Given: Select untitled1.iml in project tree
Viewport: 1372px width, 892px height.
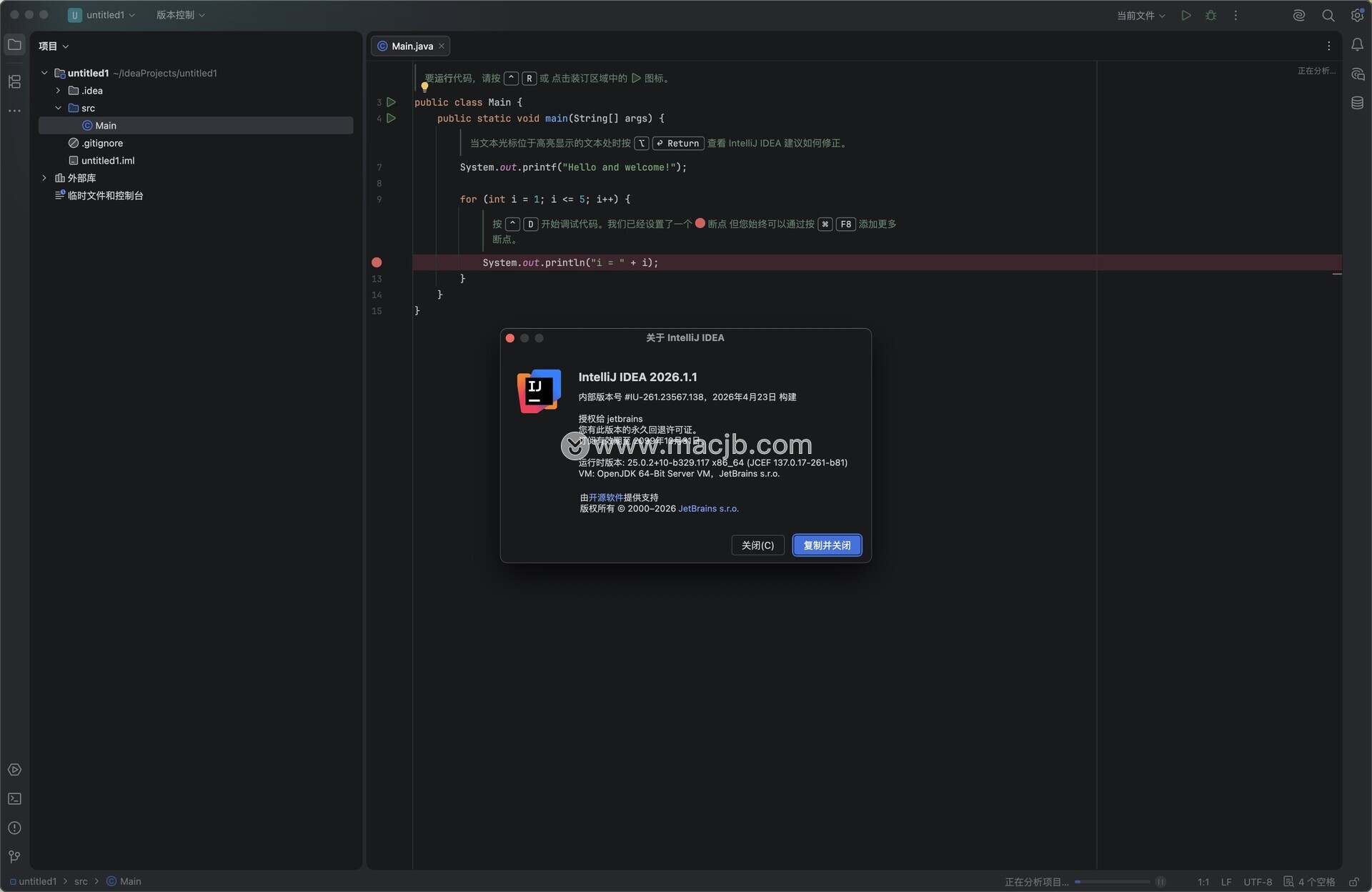Looking at the screenshot, I should [x=108, y=161].
